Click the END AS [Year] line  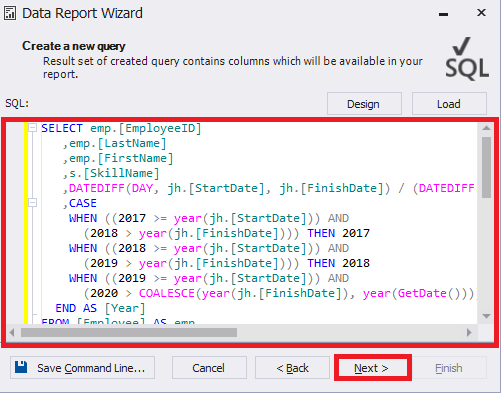[x=100, y=308]
